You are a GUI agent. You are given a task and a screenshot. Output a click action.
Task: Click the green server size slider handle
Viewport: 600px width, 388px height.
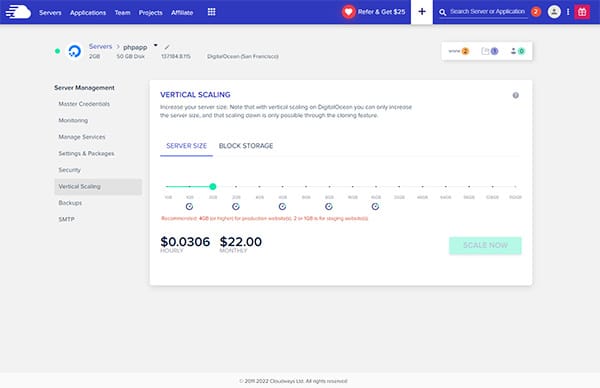click(x=213, y=186)
